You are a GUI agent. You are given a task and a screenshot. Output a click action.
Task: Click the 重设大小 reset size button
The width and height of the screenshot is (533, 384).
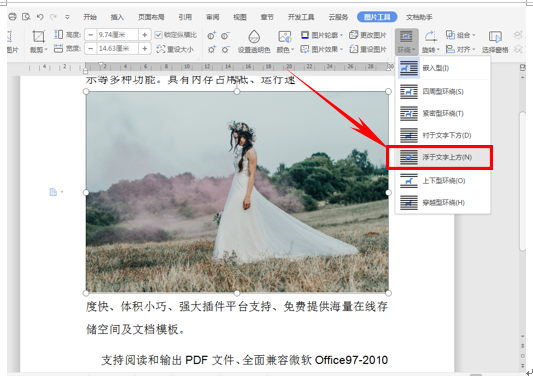pos(175,49)
